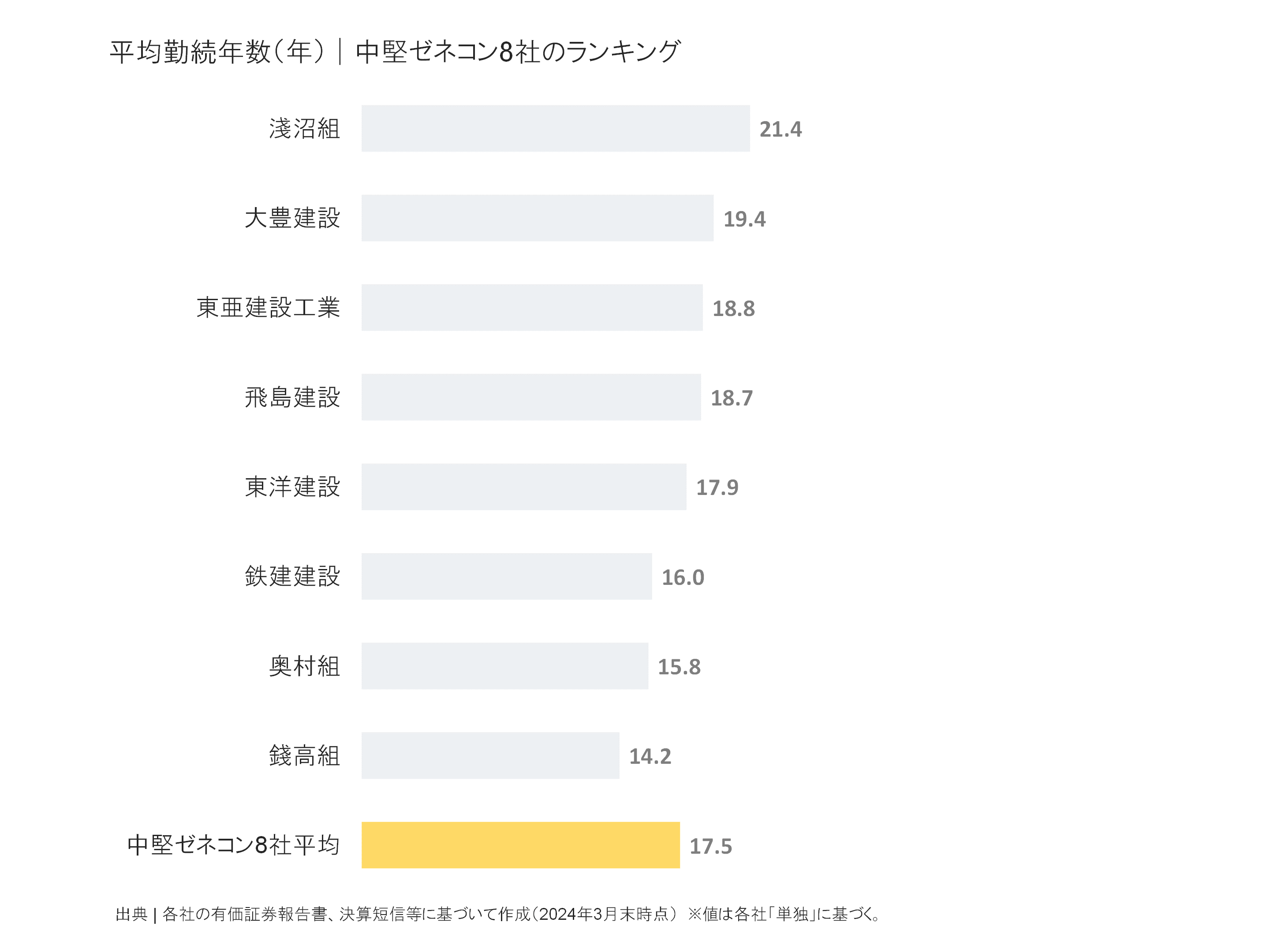Select the 18.7 data label

732,398
